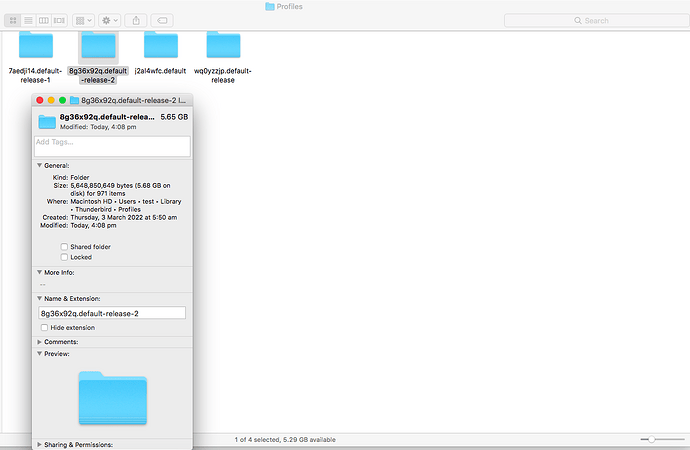This screenshot has height=450, width=690.
Task: Enable the Hide extension checkbox
Action: point(44,328)
